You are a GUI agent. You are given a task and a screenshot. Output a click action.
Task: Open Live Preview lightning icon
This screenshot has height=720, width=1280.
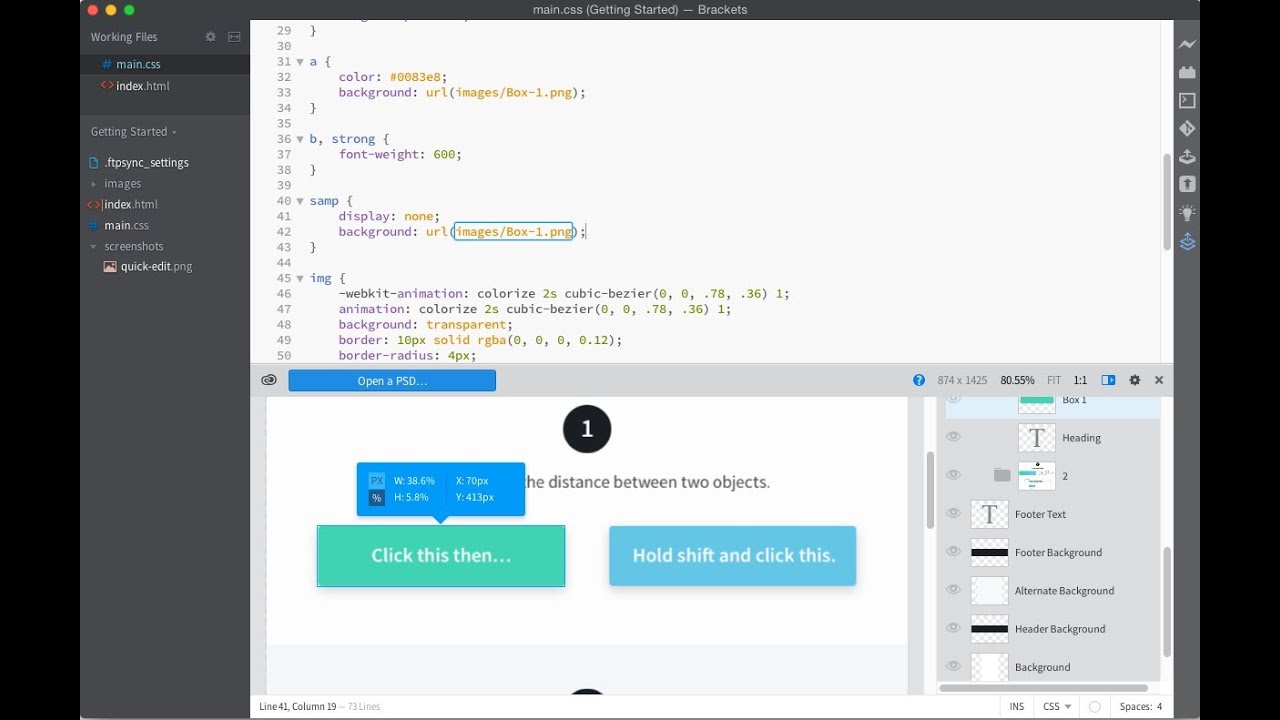[x=1187, y=45]
